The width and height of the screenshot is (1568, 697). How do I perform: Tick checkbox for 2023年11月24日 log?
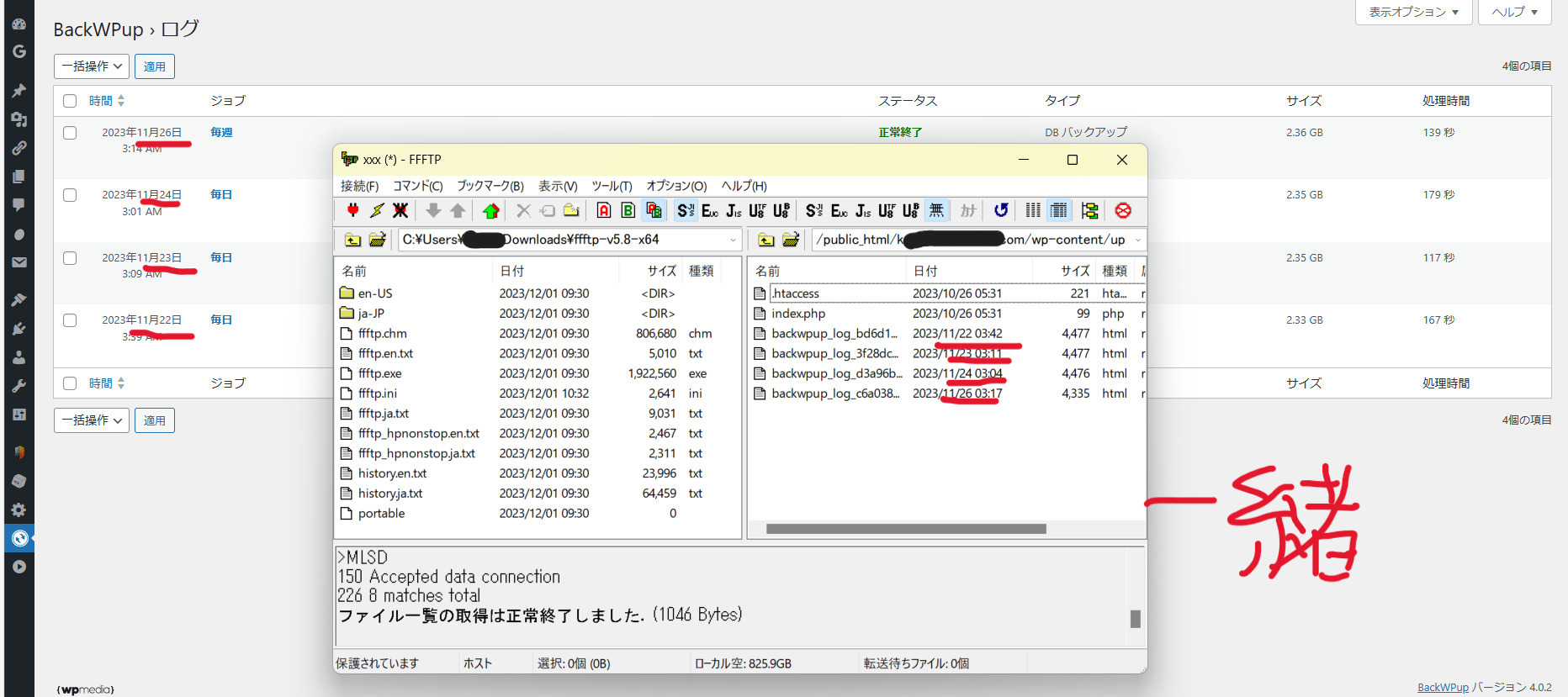pos(70,195)
